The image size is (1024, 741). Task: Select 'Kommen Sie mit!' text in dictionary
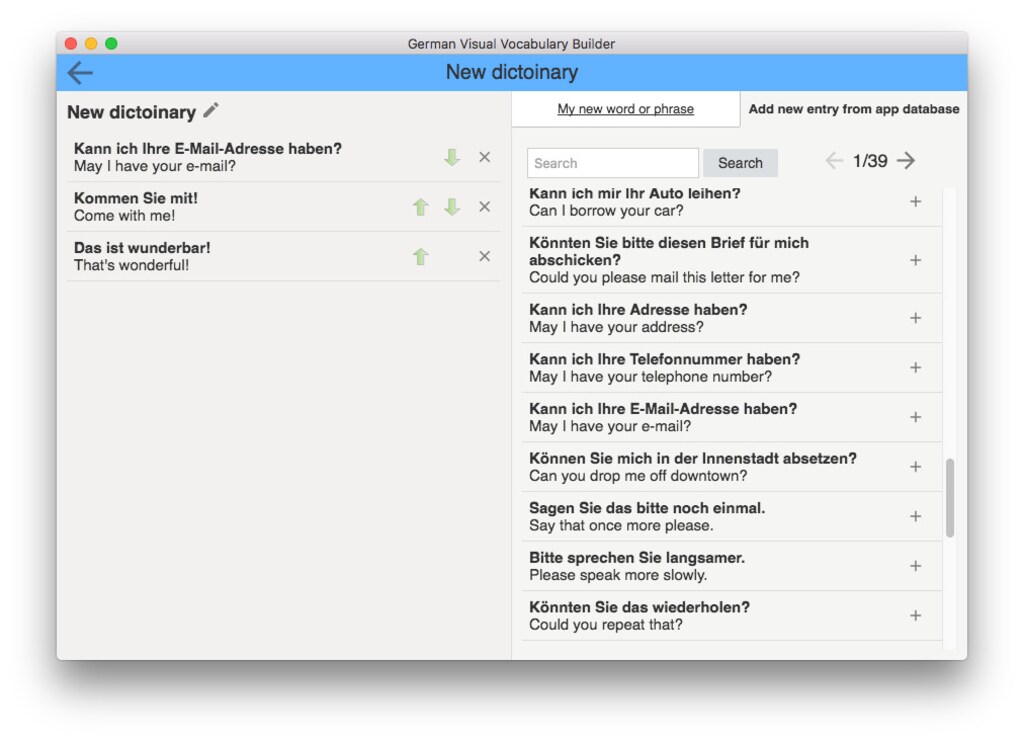coord(136,198)
